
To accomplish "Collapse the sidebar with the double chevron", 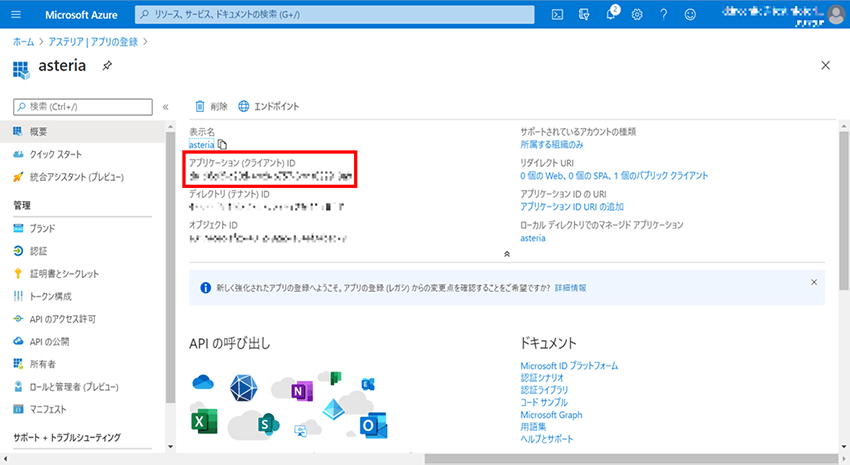I will pos(165,107).
